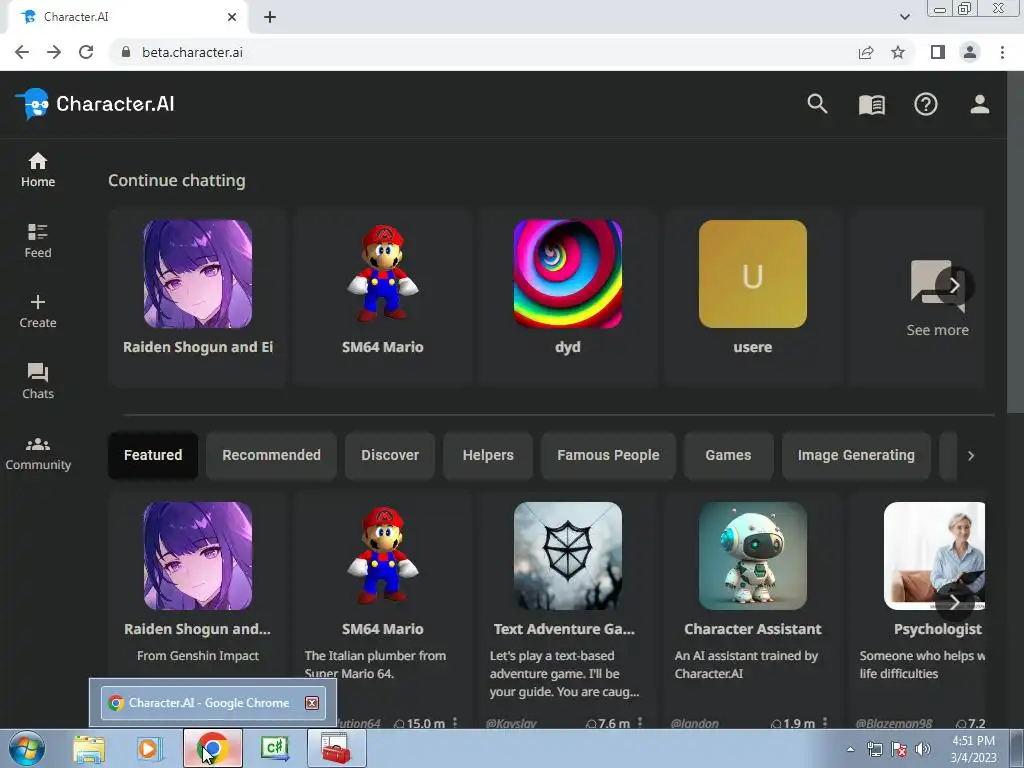Select the Featured tab
This screenshot has width=1024, height=768.
(x=153, y=455)
